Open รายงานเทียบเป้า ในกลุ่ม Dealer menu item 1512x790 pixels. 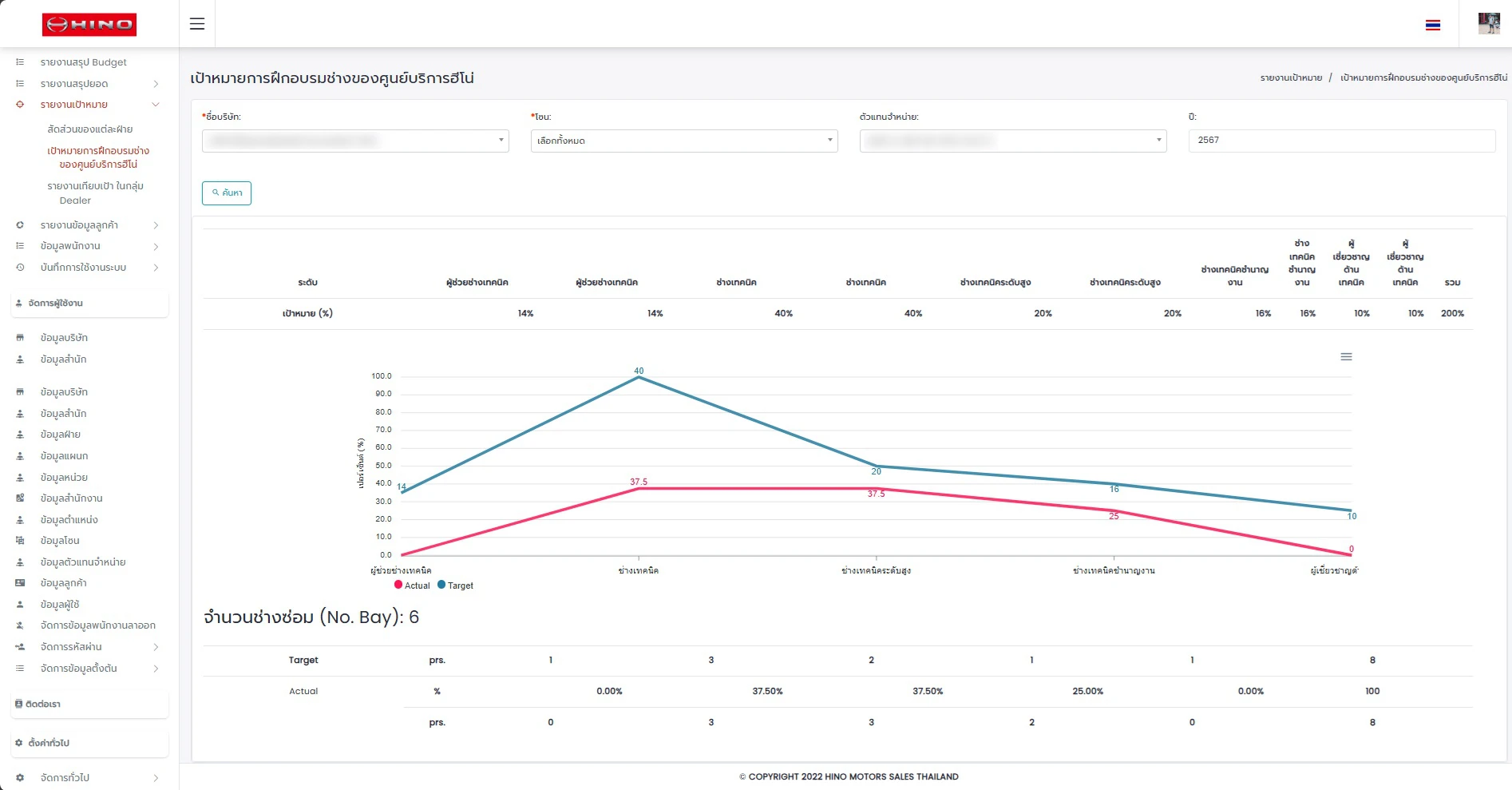(95, 193)
